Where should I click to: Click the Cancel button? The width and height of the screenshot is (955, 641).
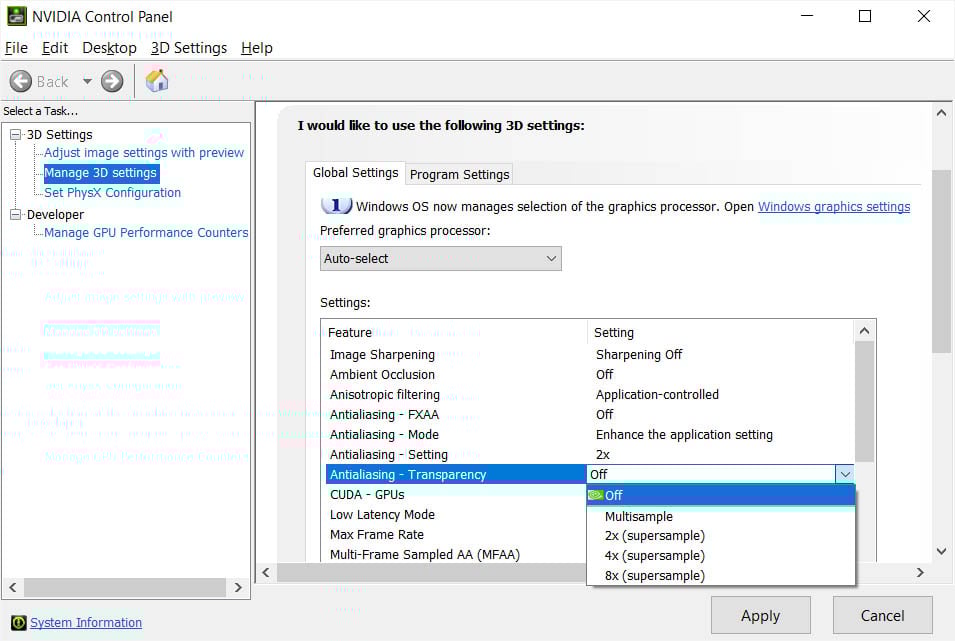click(x=883, y=615)
